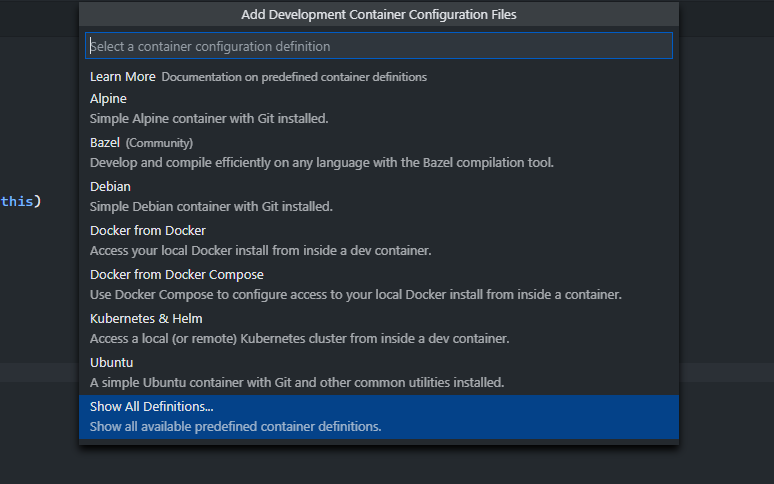Click Show All Definitions... entry

[152, 406]
